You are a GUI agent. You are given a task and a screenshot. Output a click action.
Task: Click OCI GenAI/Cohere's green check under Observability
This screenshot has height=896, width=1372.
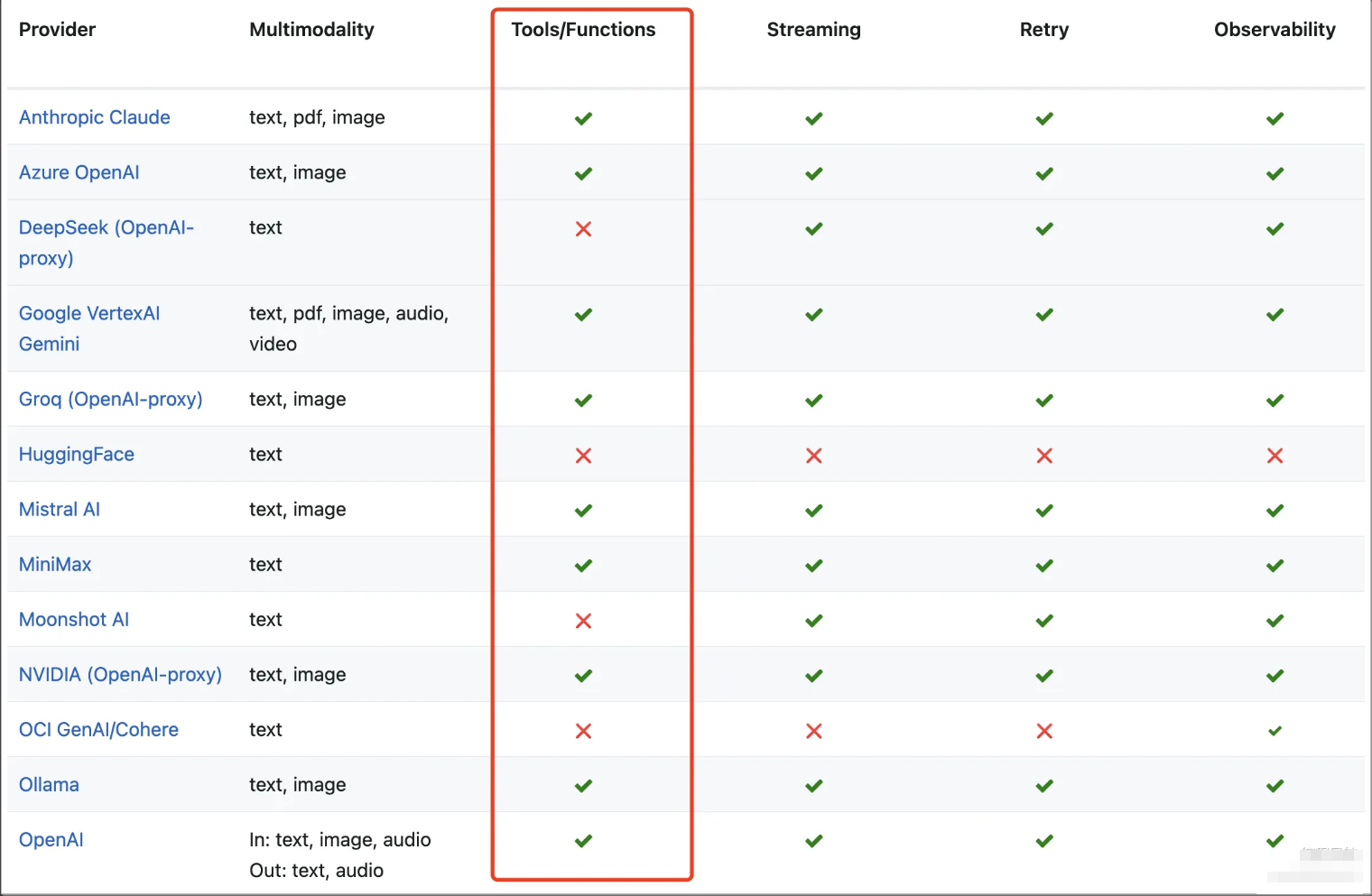pyautogui.click(x=1275, y=731)
